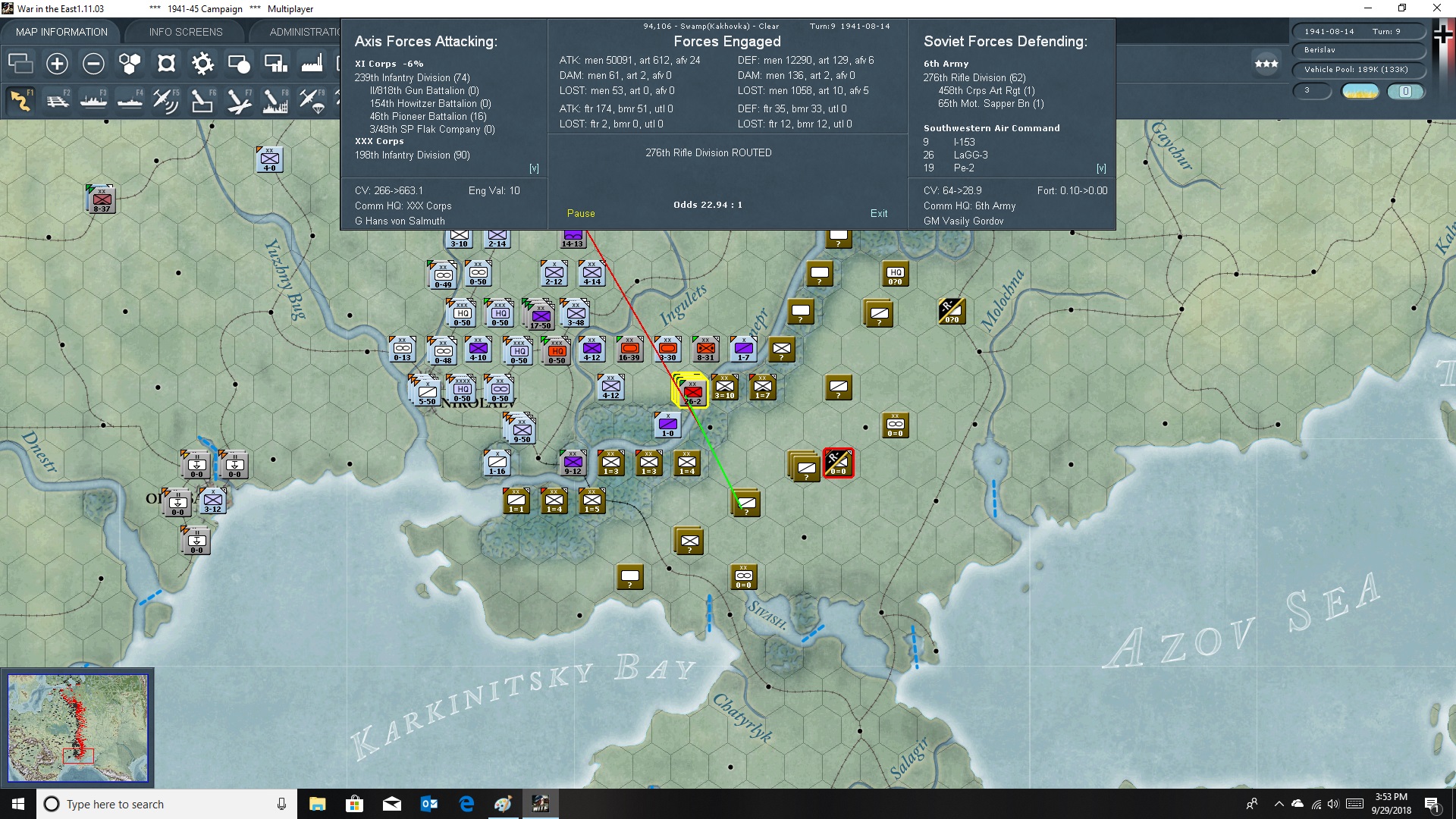The image size is (1456, 819).
Task: Open Microsoft Edge from the taskbar
Action: tap(466, 804)
